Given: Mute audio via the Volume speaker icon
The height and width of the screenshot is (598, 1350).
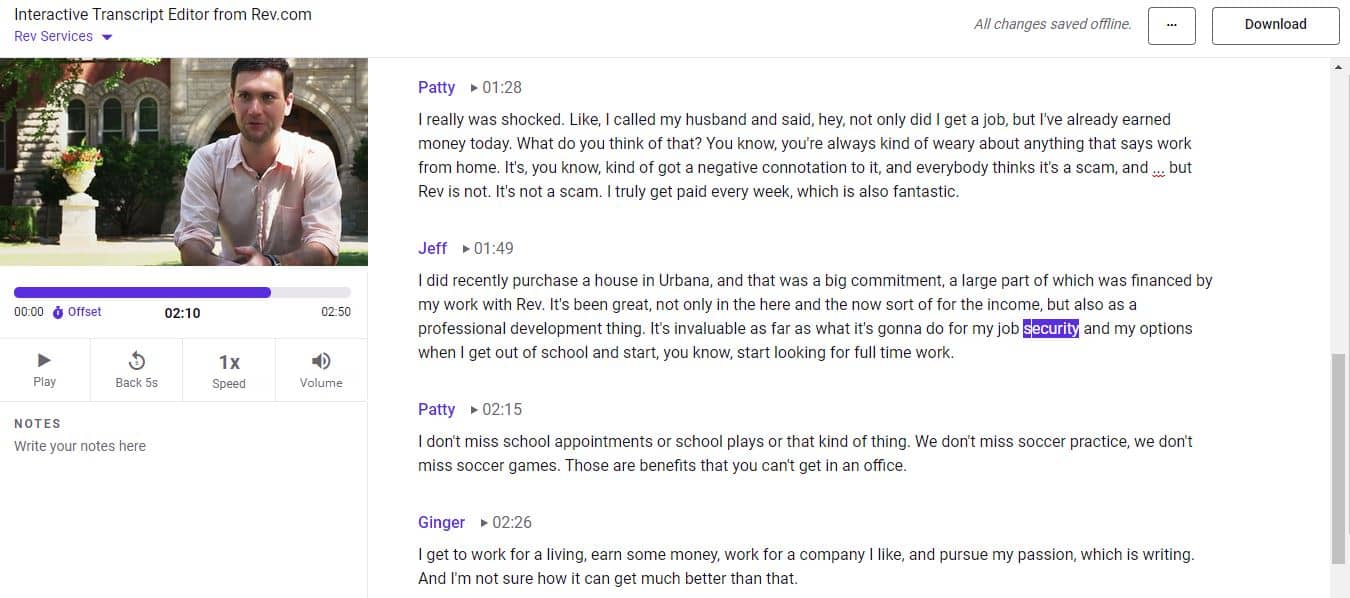Looking at the screenshot, I should (321, 361).
